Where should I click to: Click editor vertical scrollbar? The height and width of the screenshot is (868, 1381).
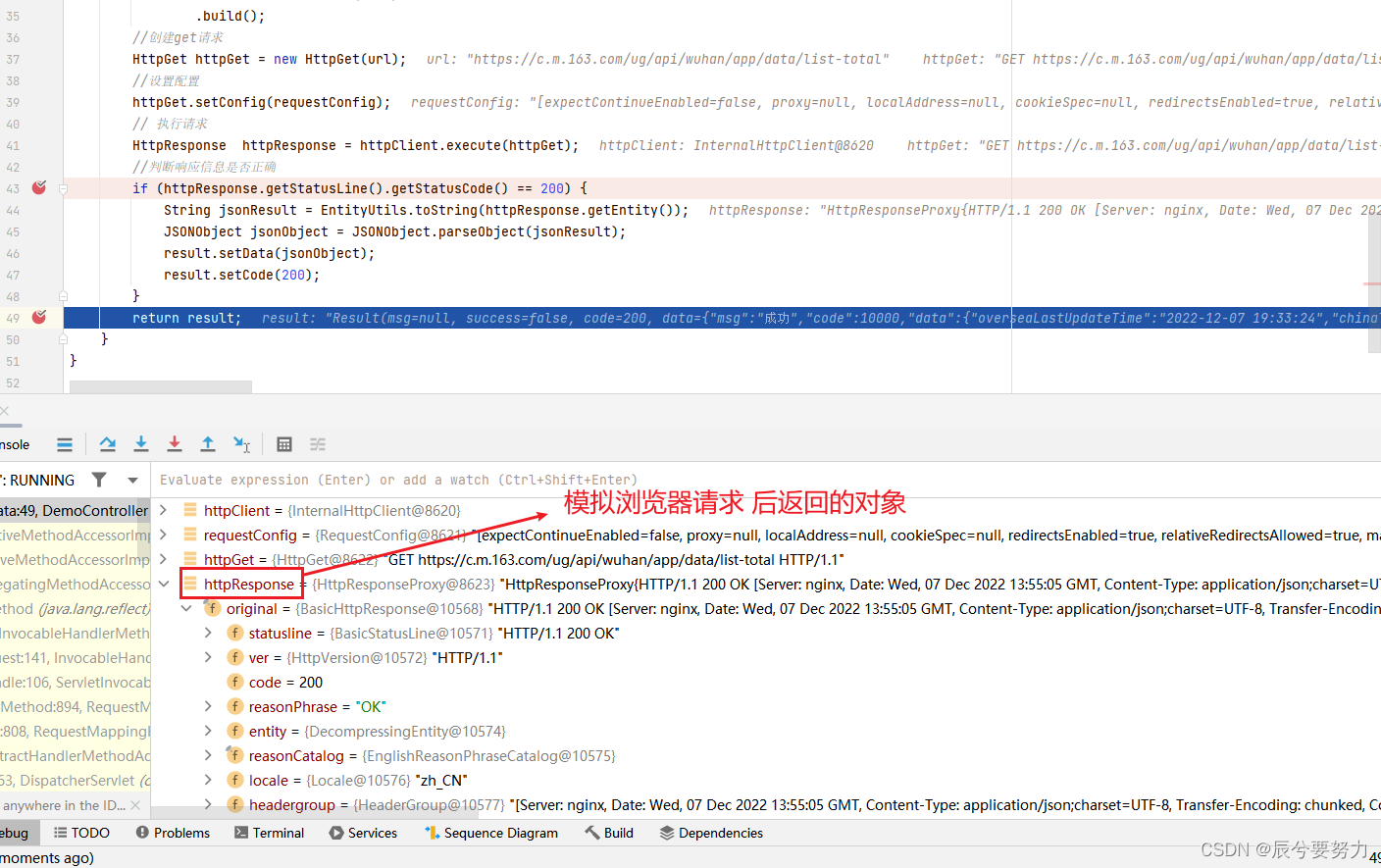(x=1374, y=284)
